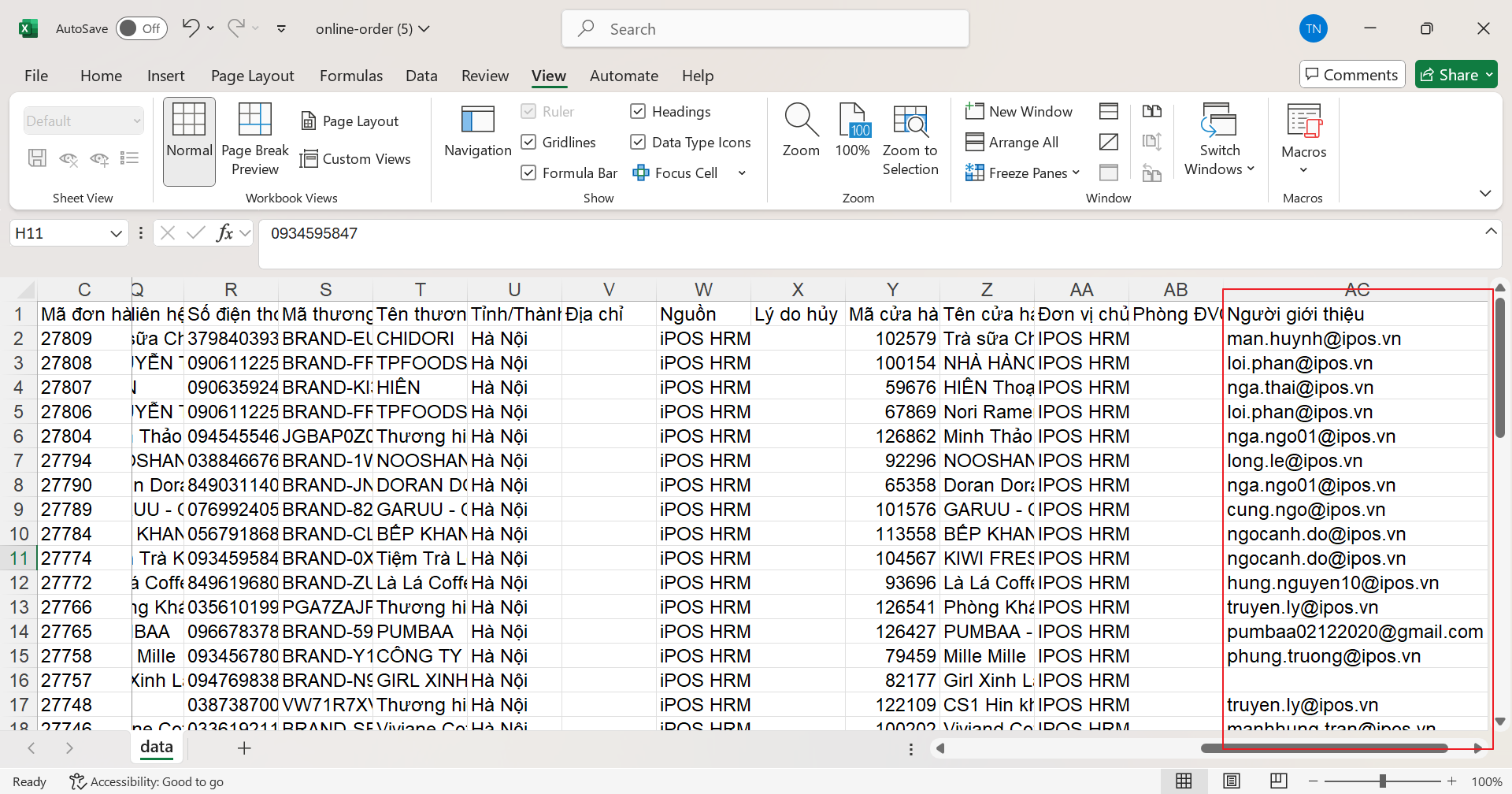Collapse the ribbon chevron
The width and height of the screenshot is (1512, 794).
(1485, 194)
